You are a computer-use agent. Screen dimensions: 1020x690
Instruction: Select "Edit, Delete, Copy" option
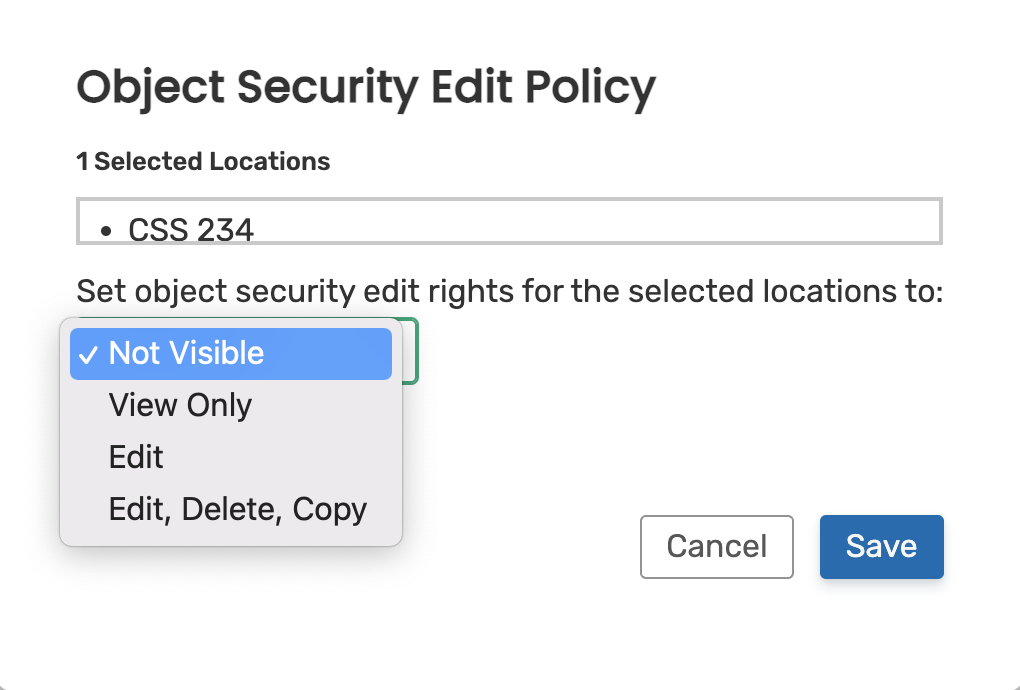(237, 510)
